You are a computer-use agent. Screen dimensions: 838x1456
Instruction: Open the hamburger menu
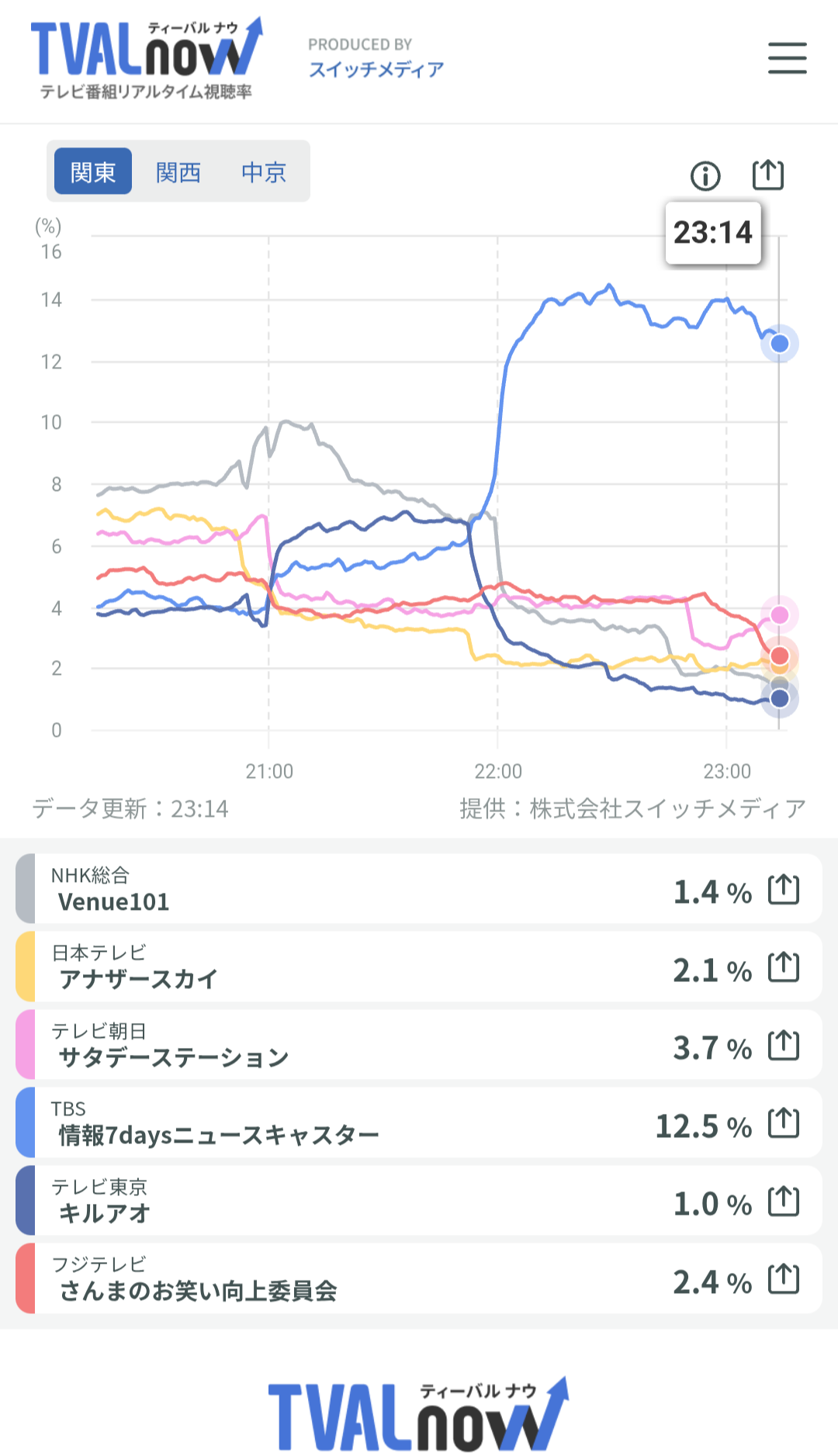(787, 58)
